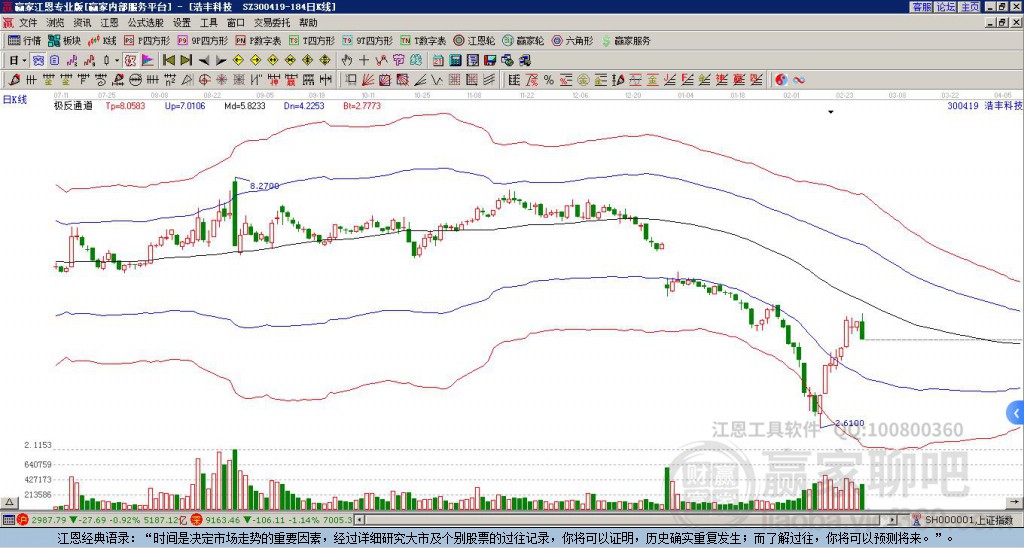1024x548 pixels.
Task: Open the 设置 menu
Action: pyautogui.click(x=182, y=23)
